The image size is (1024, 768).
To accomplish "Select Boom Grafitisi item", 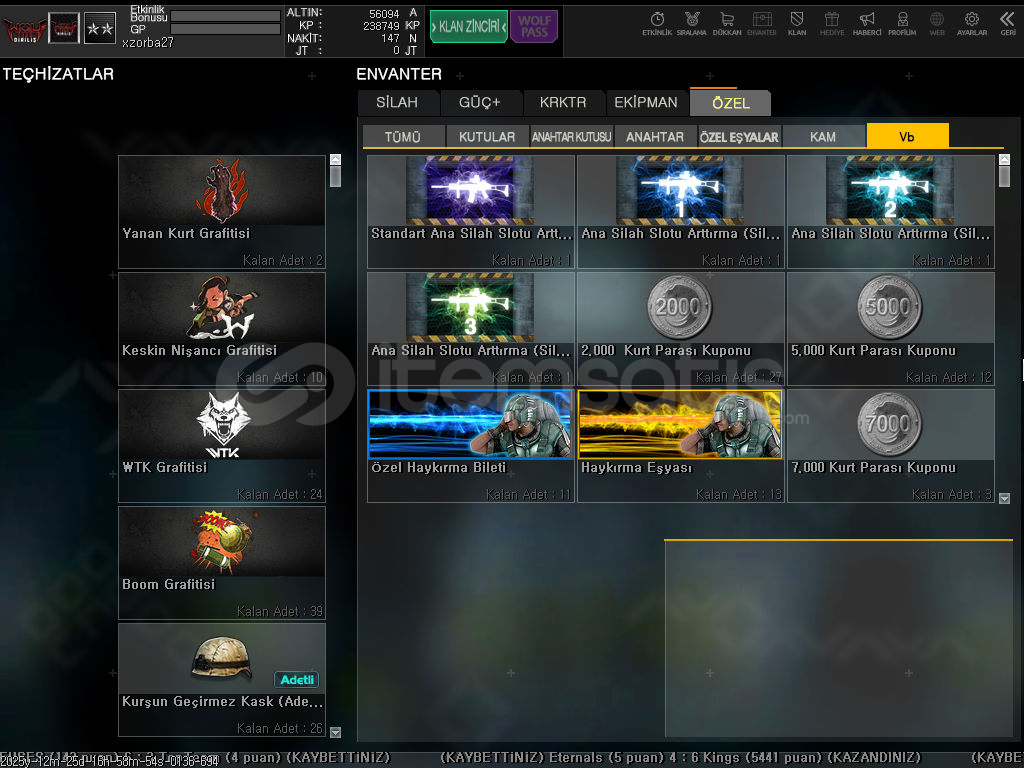I will click(222, 562).
